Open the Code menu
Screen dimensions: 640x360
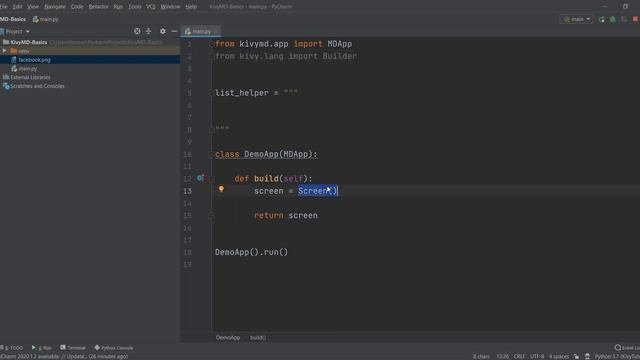(x=77, y=7)
